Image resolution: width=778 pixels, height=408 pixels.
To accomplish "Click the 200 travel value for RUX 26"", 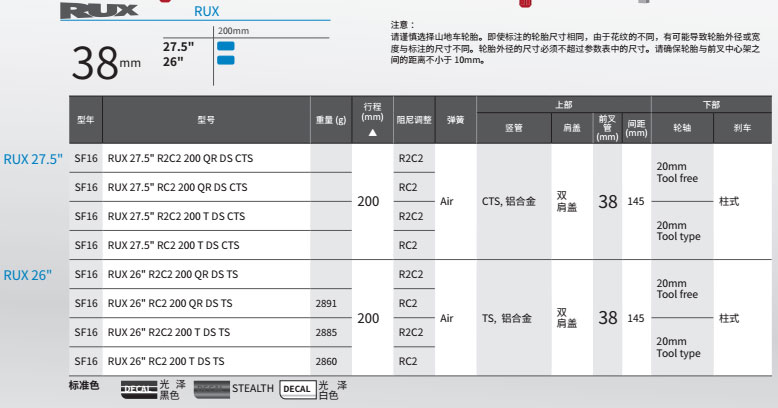I will tap(368, 318).
